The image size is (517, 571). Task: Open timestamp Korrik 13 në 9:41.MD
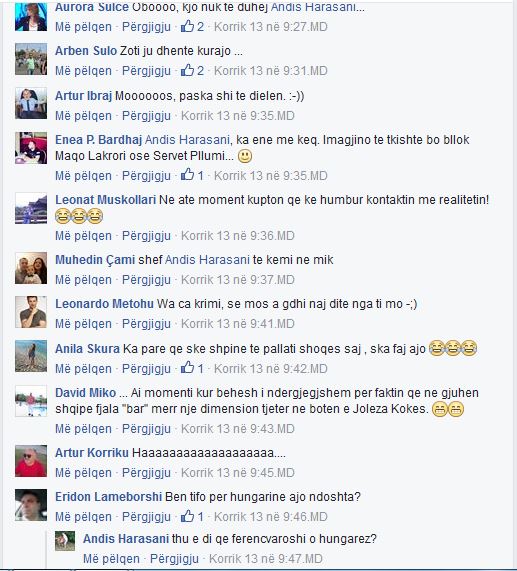click(238, 324)
